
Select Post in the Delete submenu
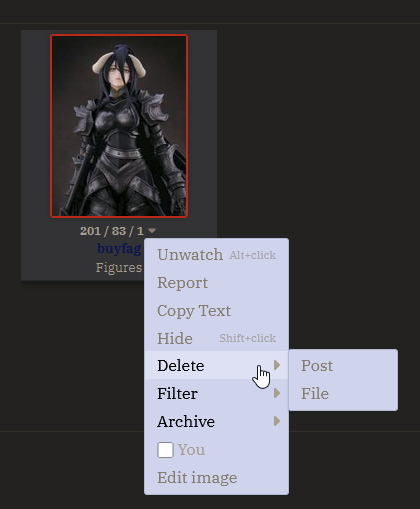tap(343, 365)
